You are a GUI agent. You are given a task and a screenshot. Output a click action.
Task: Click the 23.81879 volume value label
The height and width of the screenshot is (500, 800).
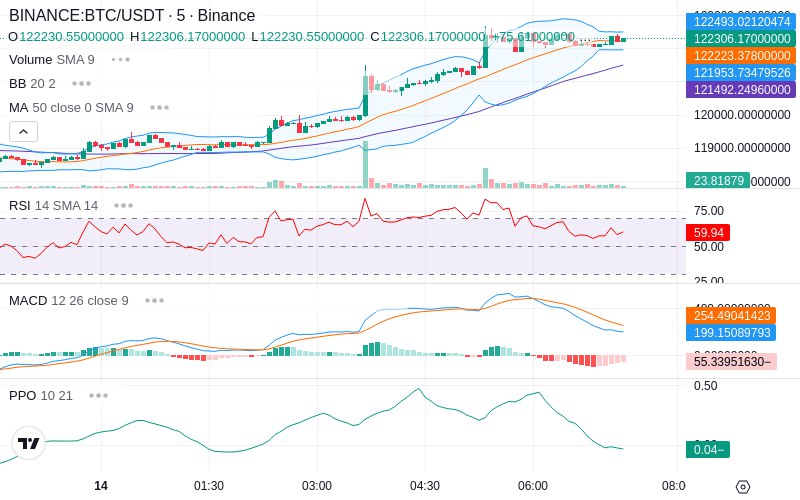pyautogui.click(x=718, y=181)
